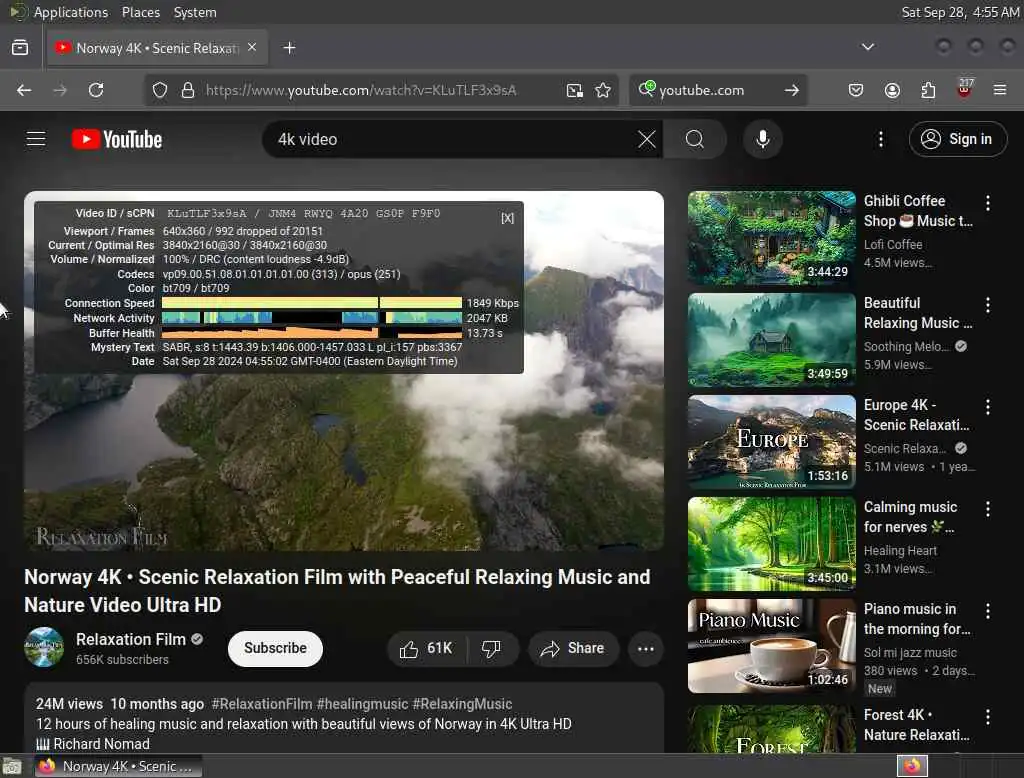Subscribe to Relaxation Film channel
This screenshot has height=778, width=1024.
[275, 649]
